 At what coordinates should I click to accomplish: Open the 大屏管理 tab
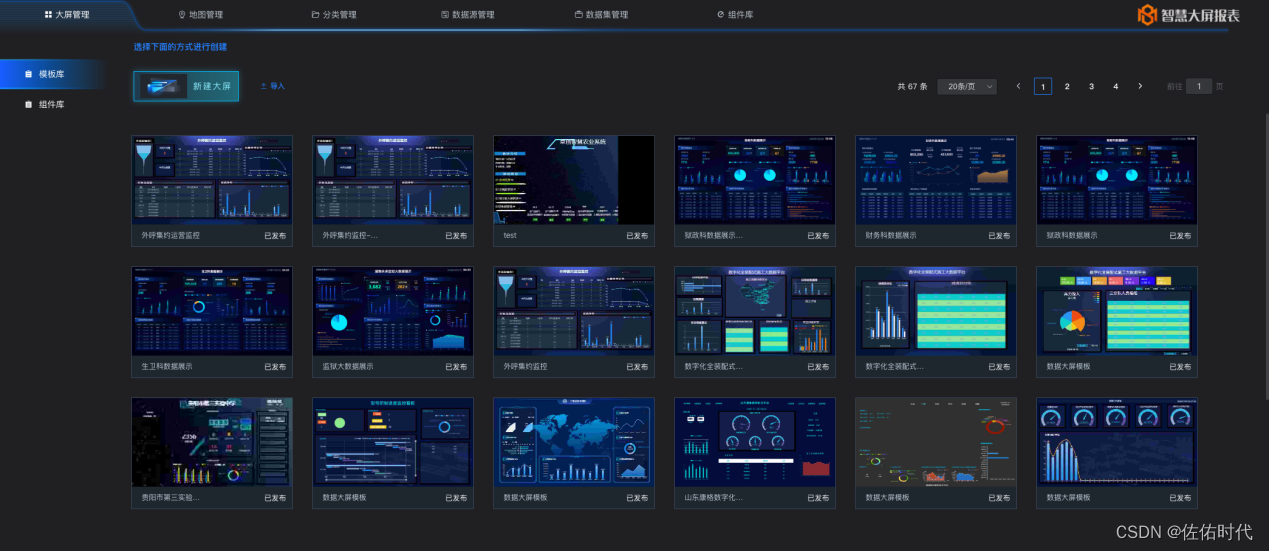click(x=67, y=15)
